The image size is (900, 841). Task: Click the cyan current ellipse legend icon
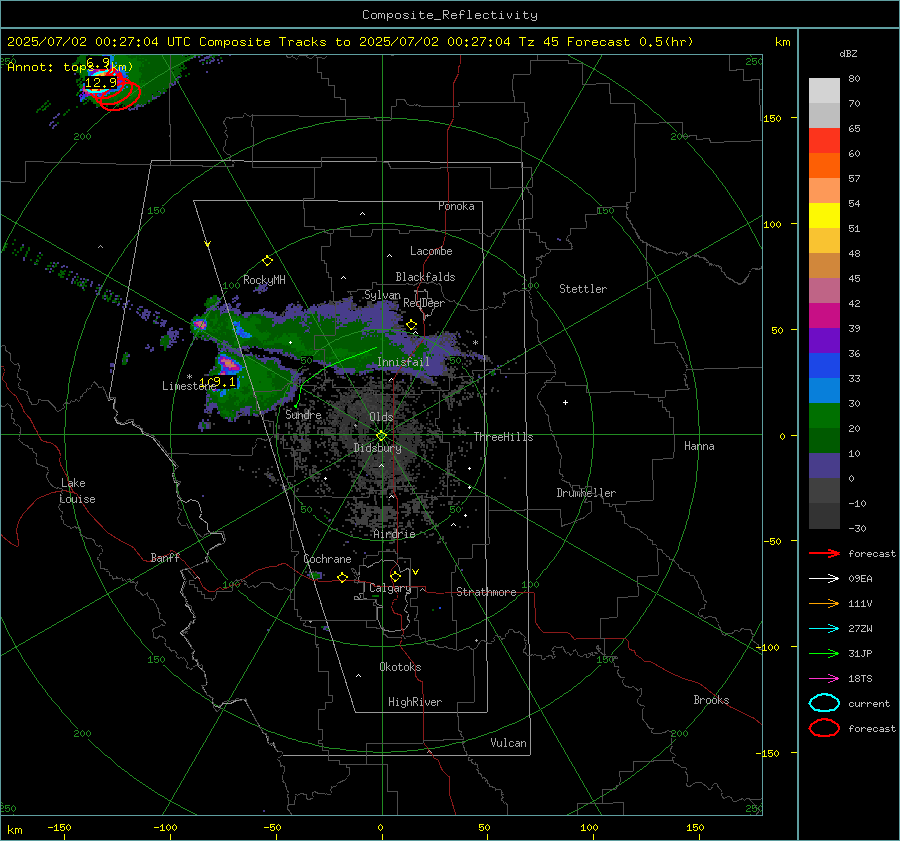824,703
